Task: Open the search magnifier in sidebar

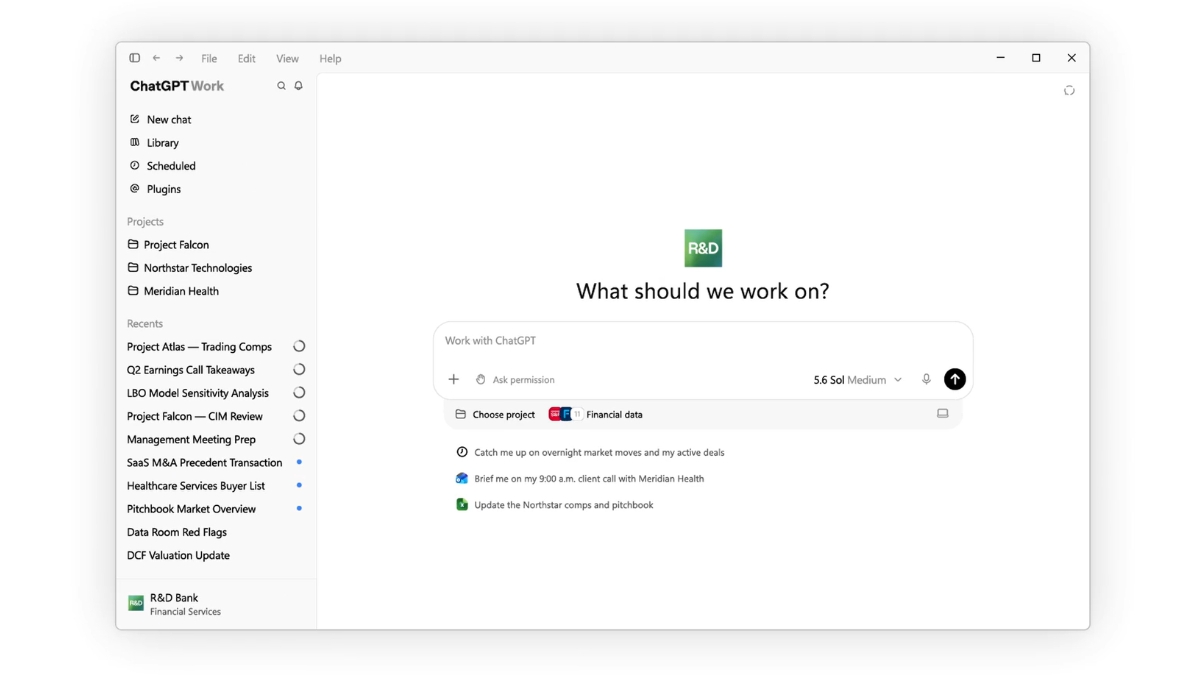Action: (281, 86)
